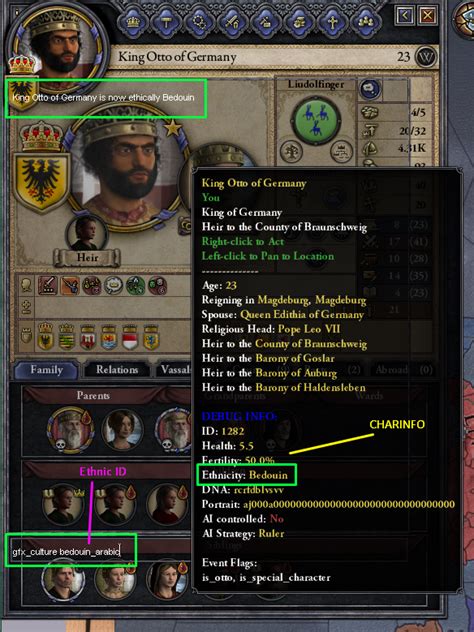
Task: Open the cross religion view icon
Action: pos(332,22)
